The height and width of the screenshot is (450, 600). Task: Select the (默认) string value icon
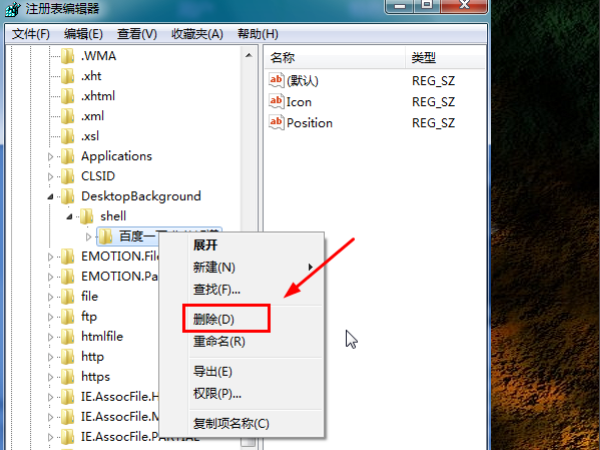pyautogui.click(x=276, y=80)
